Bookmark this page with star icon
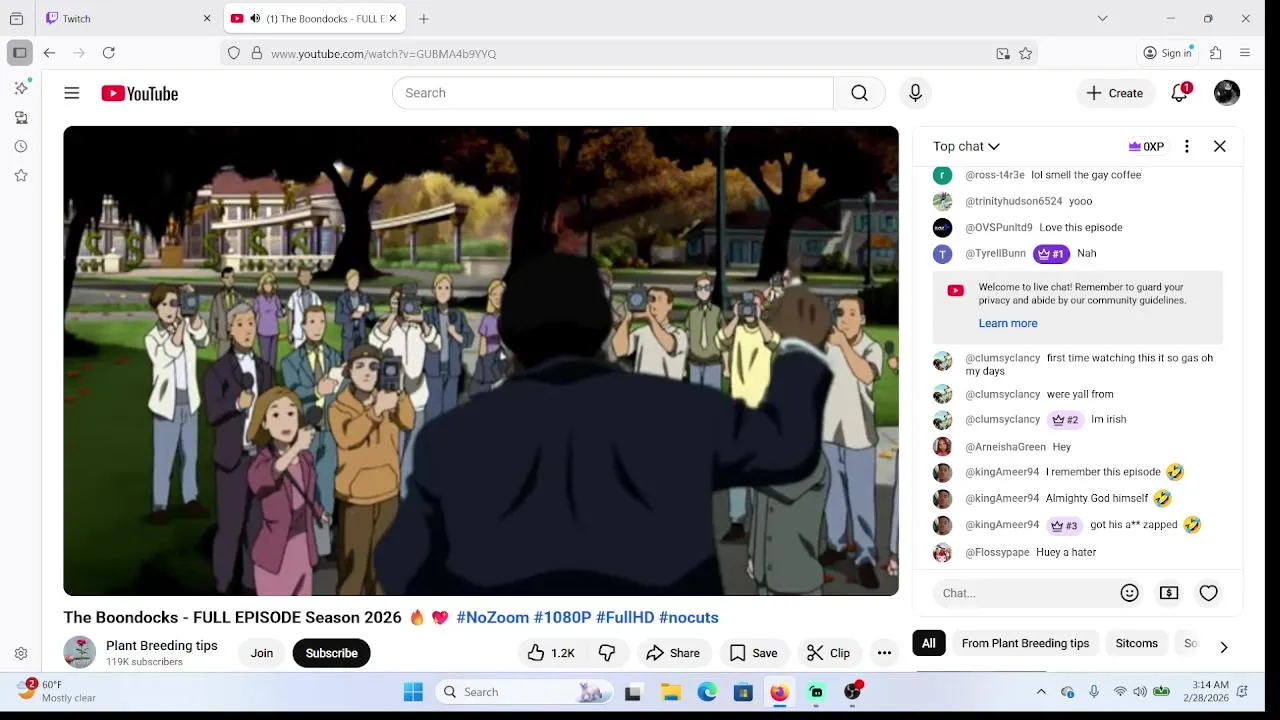 coord(1025,53)
